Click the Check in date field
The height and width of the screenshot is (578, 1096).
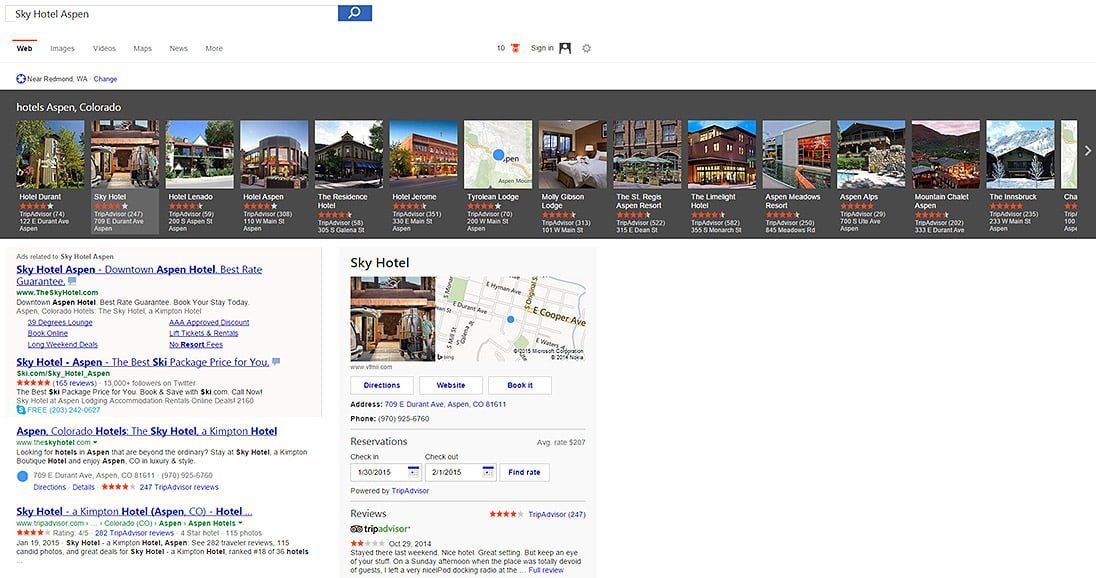(385, 472)
